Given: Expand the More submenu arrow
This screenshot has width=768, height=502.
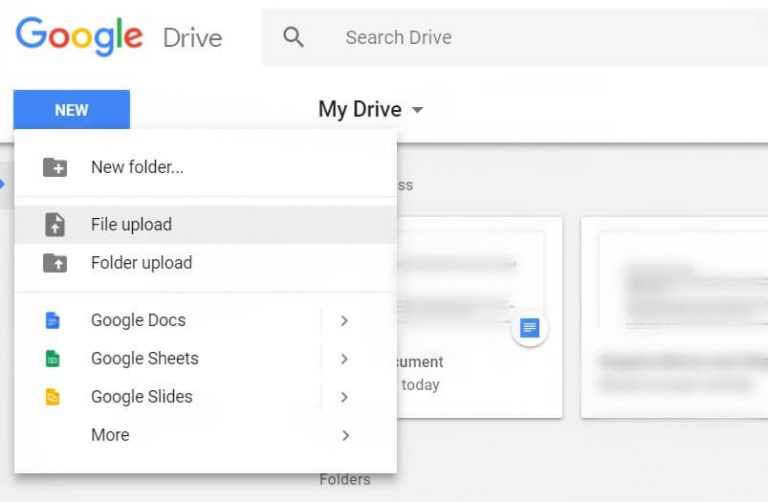Looking at the screenshot, I should (345, 435).
